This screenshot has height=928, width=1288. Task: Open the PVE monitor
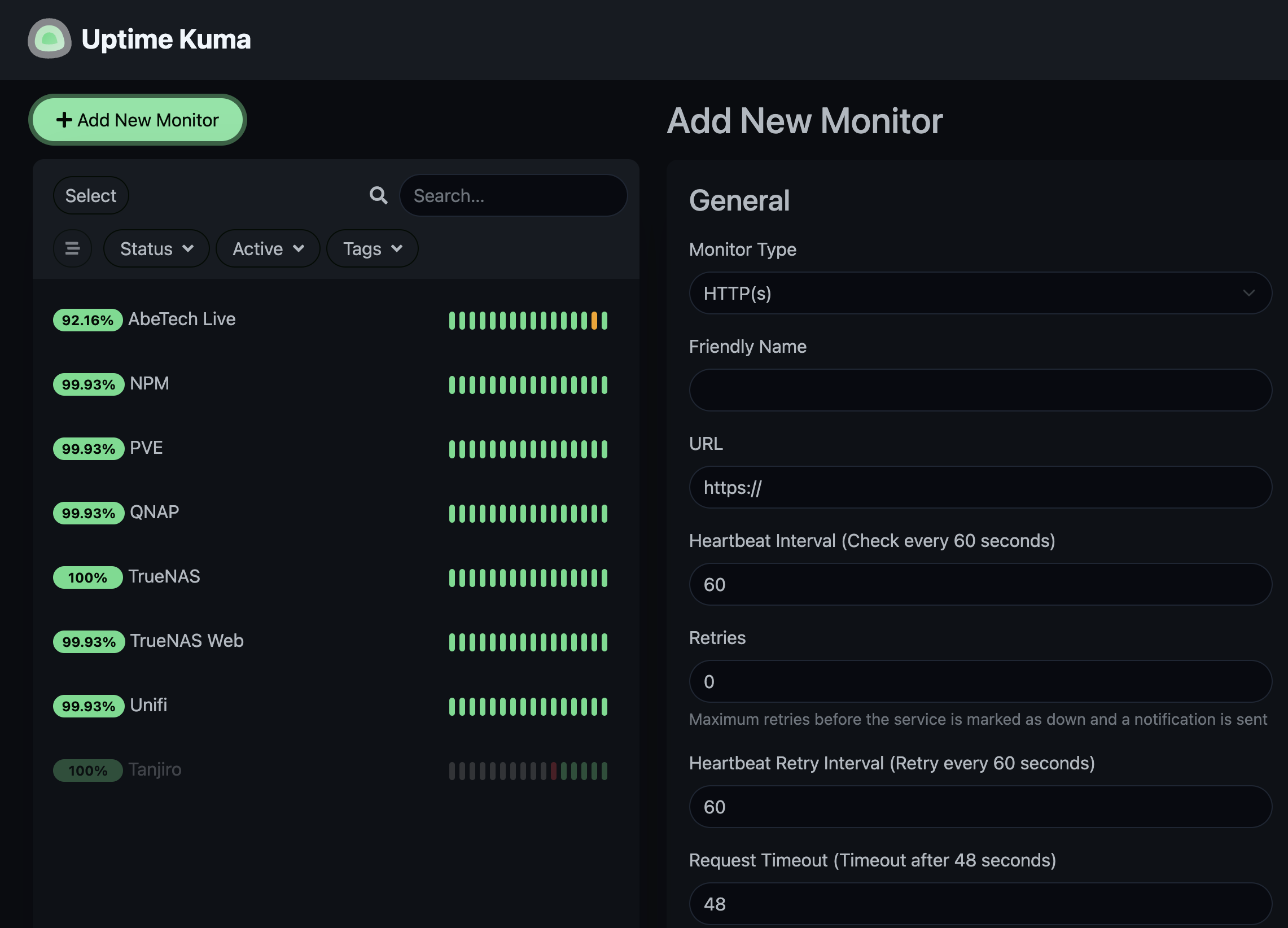pos(336,448)
